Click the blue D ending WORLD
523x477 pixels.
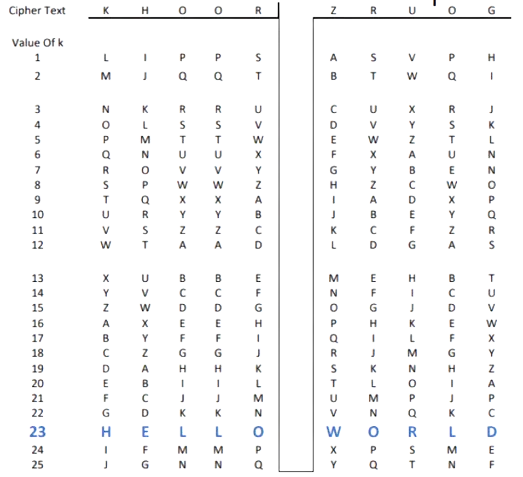(x=492, y=432)
